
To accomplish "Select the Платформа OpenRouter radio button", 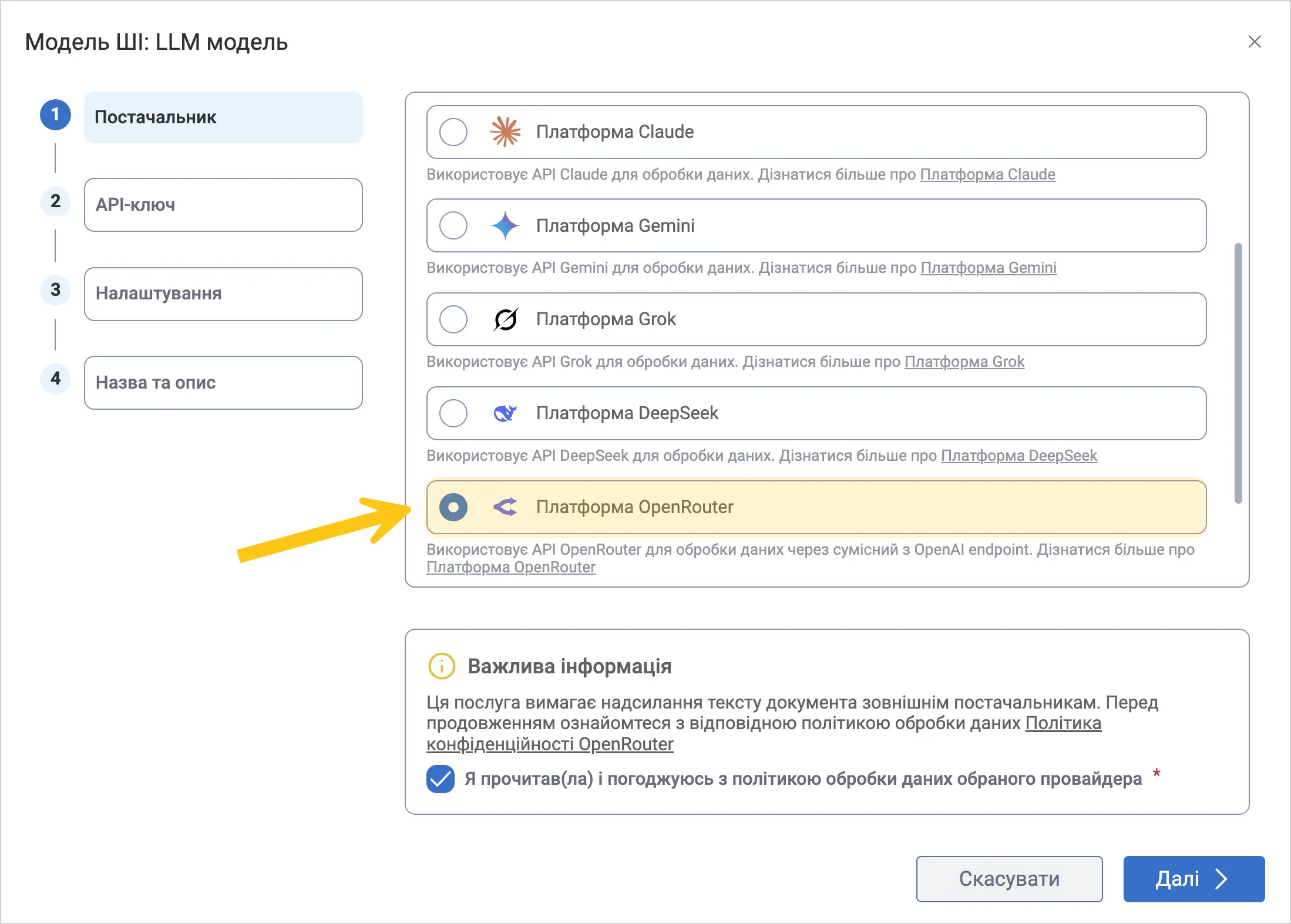I will [453, 507].
